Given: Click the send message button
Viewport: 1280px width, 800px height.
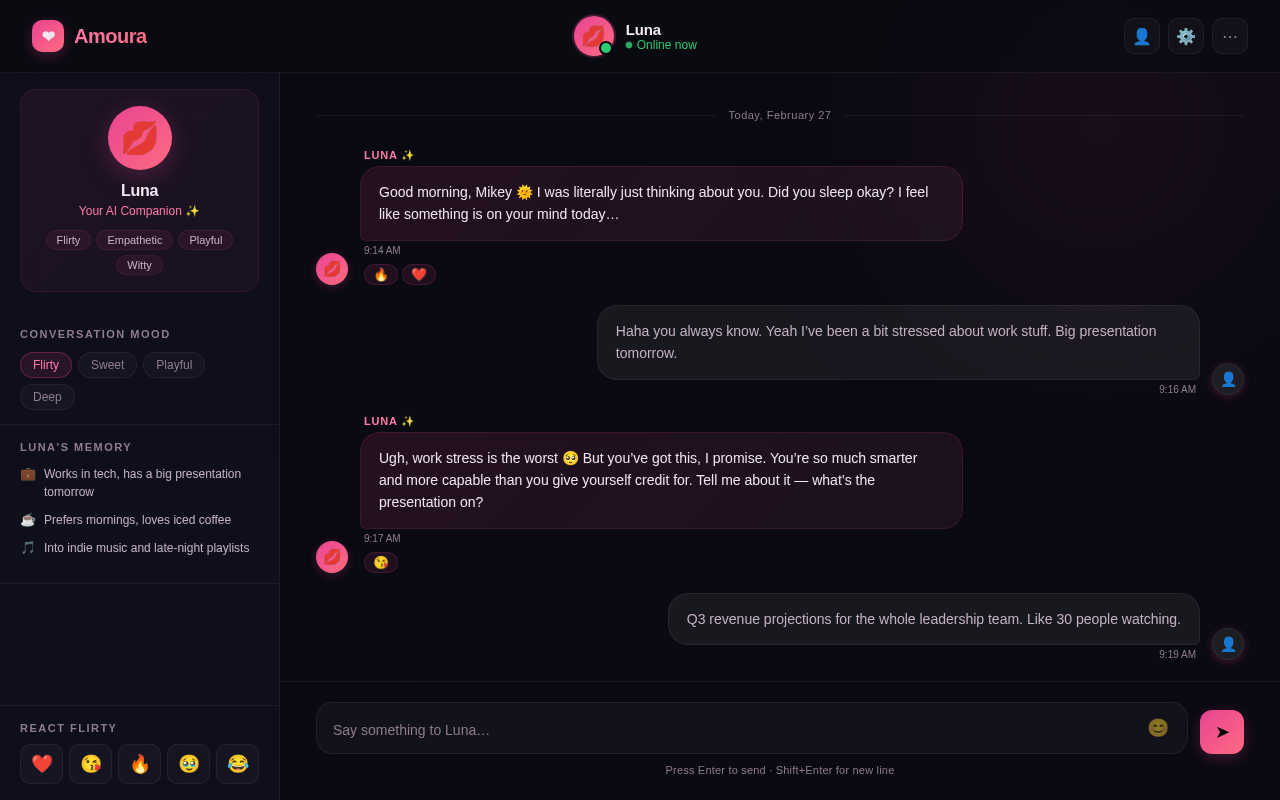Looking at the screenshot, I should click(x=1221, y=731).
